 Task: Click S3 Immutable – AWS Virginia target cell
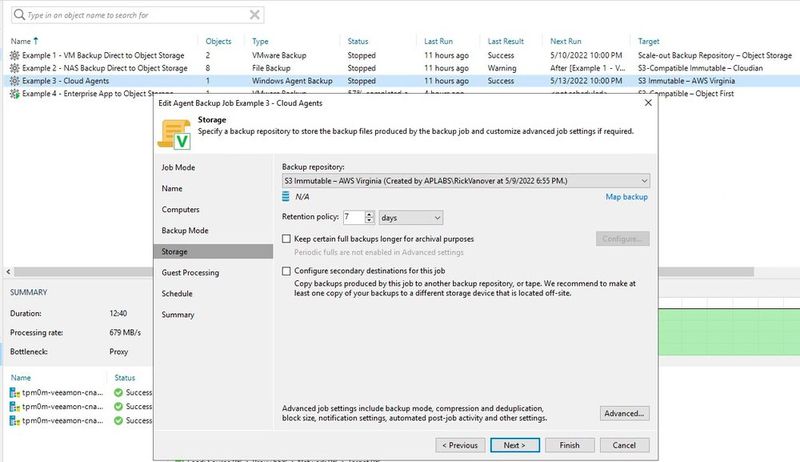pyautogui.click(x=686, y=81)
